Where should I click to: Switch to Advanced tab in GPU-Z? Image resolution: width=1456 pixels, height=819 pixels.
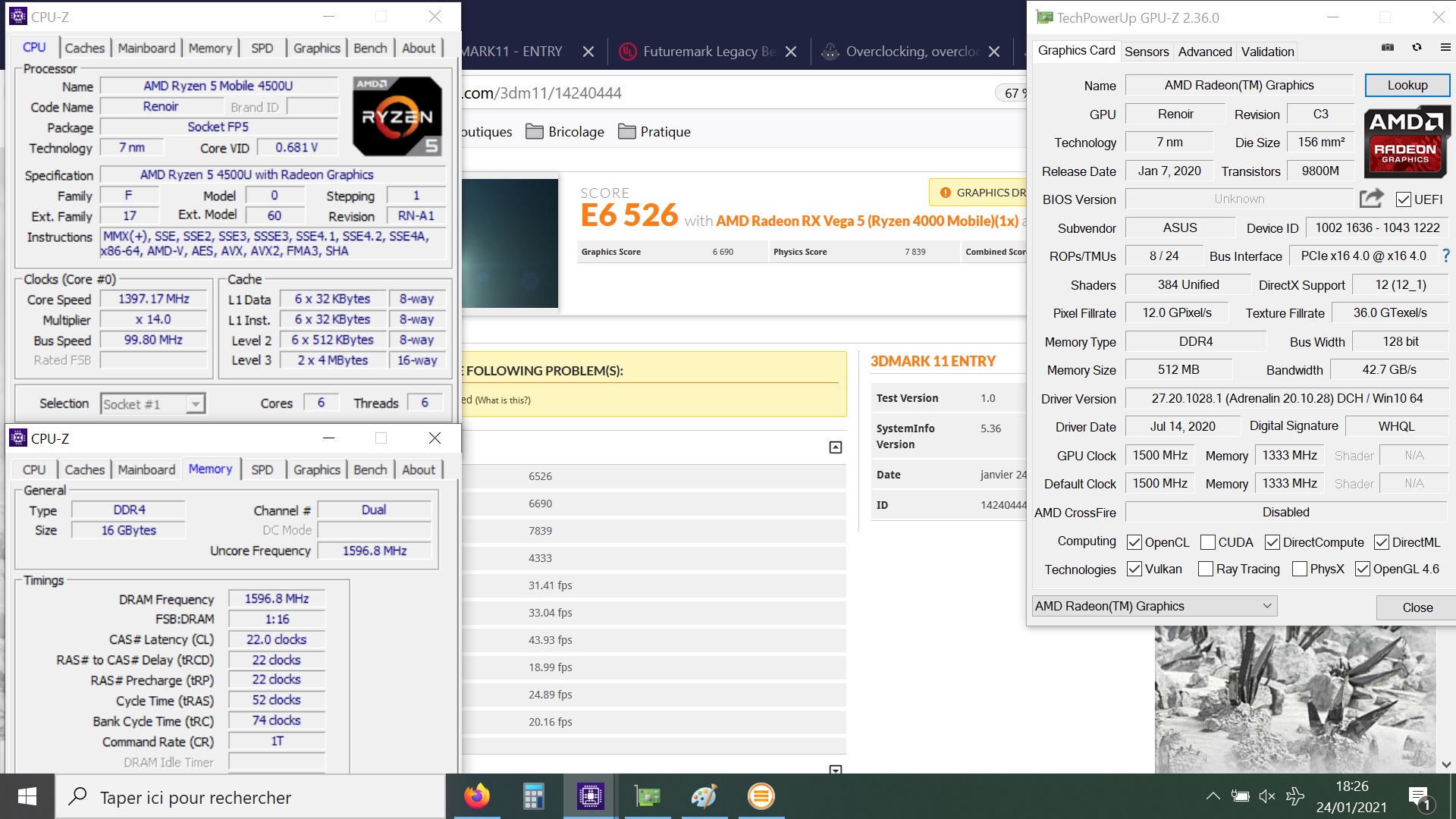[1205, 52]
